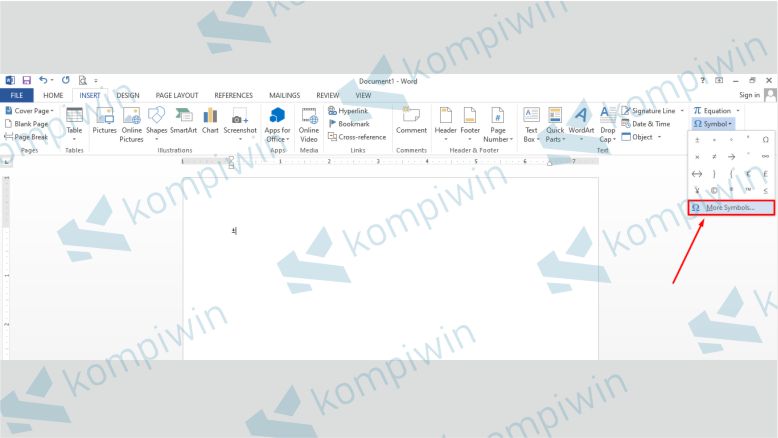Image resolution: width=778 pixels, height=438 pixels.
Task: Insert the less-than-or-equal symbol
Action: (x=765, y=190)
